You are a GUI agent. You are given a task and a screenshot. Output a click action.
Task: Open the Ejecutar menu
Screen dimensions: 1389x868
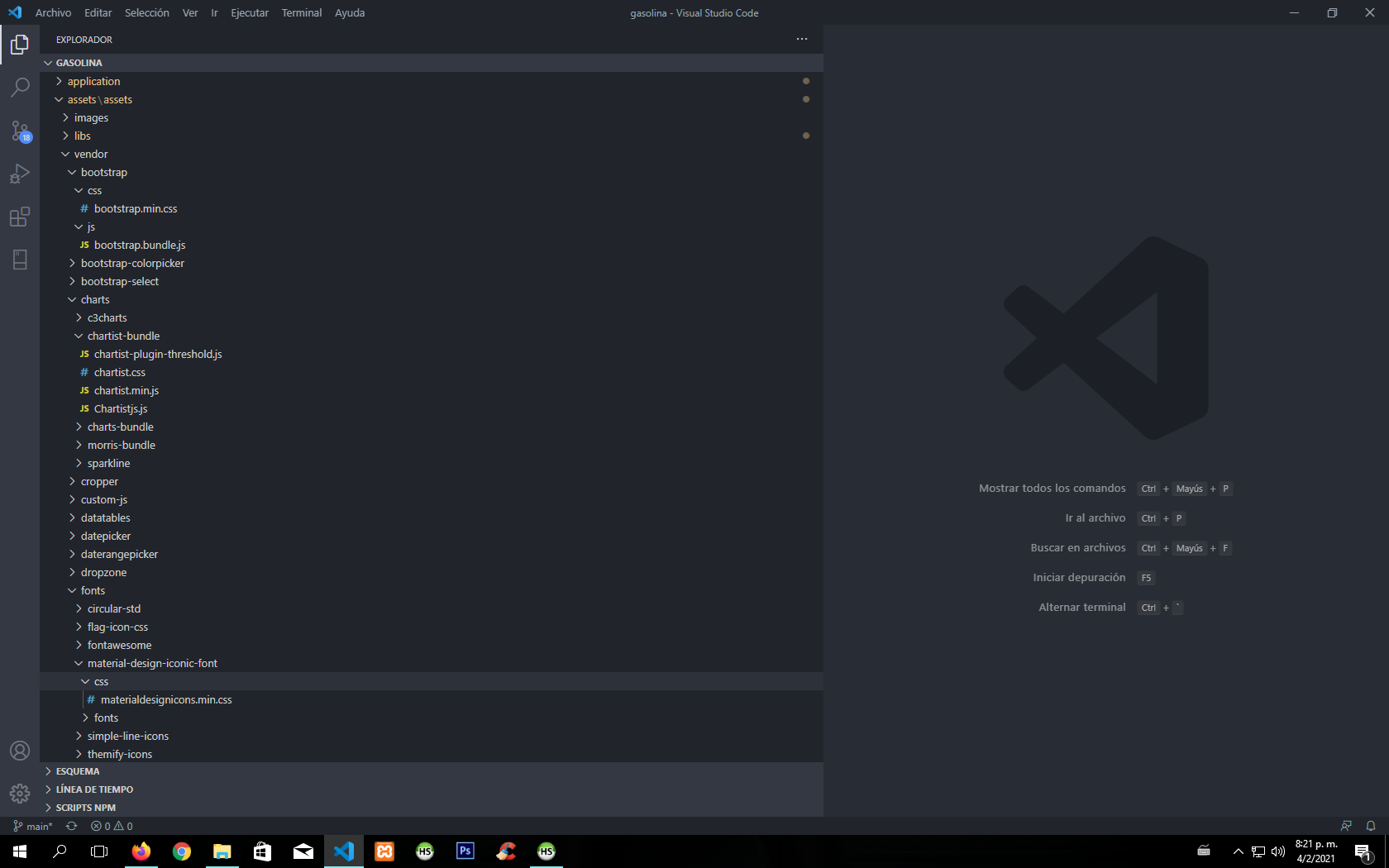pos(250,12)
